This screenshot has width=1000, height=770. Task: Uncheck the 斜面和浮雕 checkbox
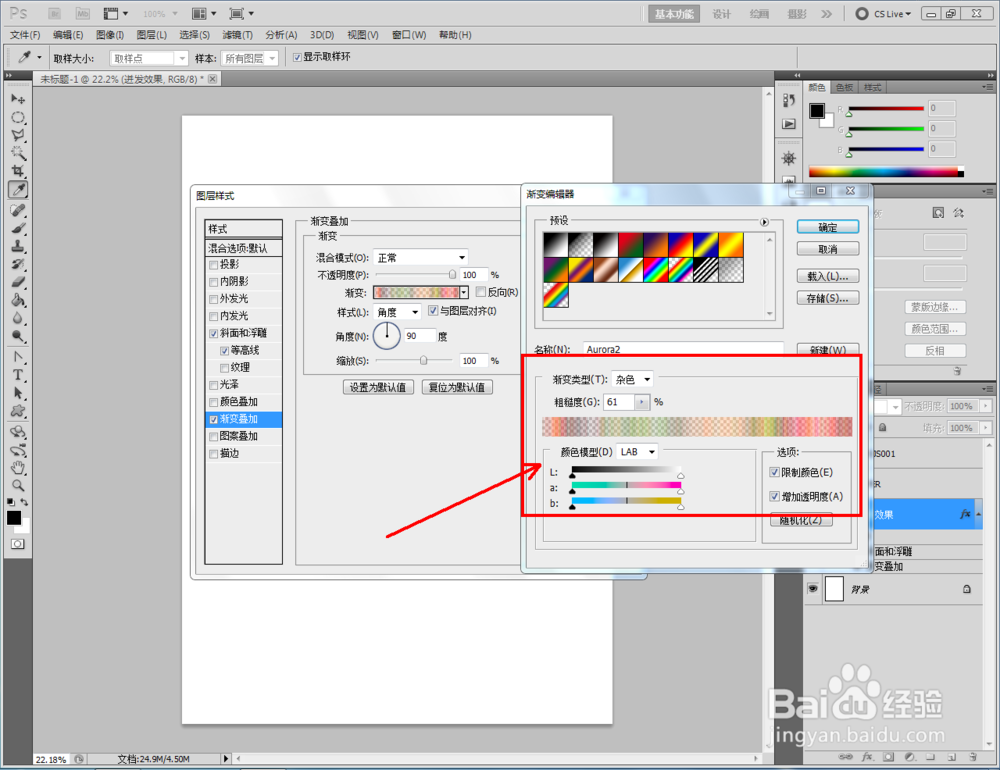(x=214, y=334)
